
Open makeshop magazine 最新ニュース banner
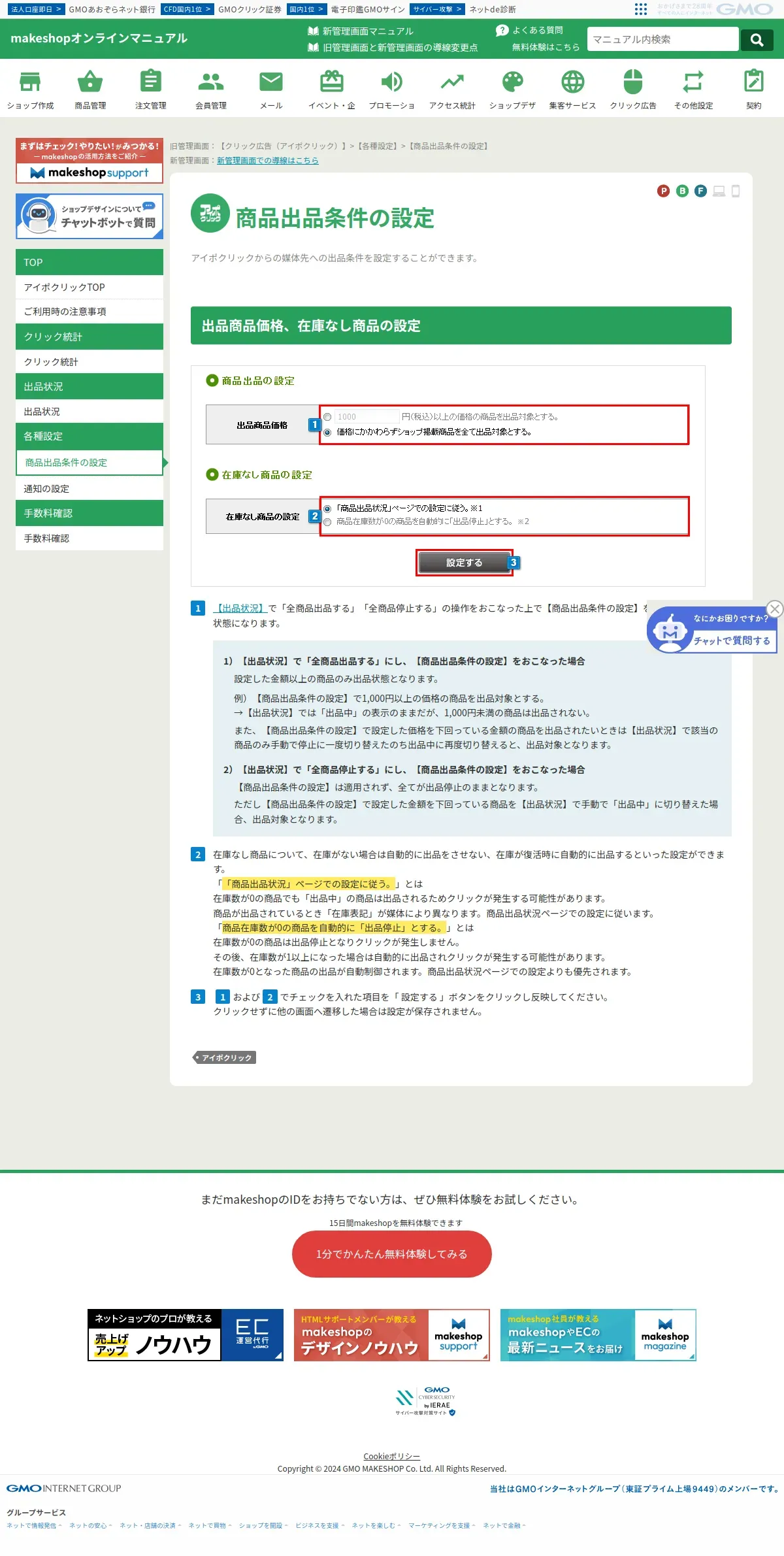[598, 1335]
